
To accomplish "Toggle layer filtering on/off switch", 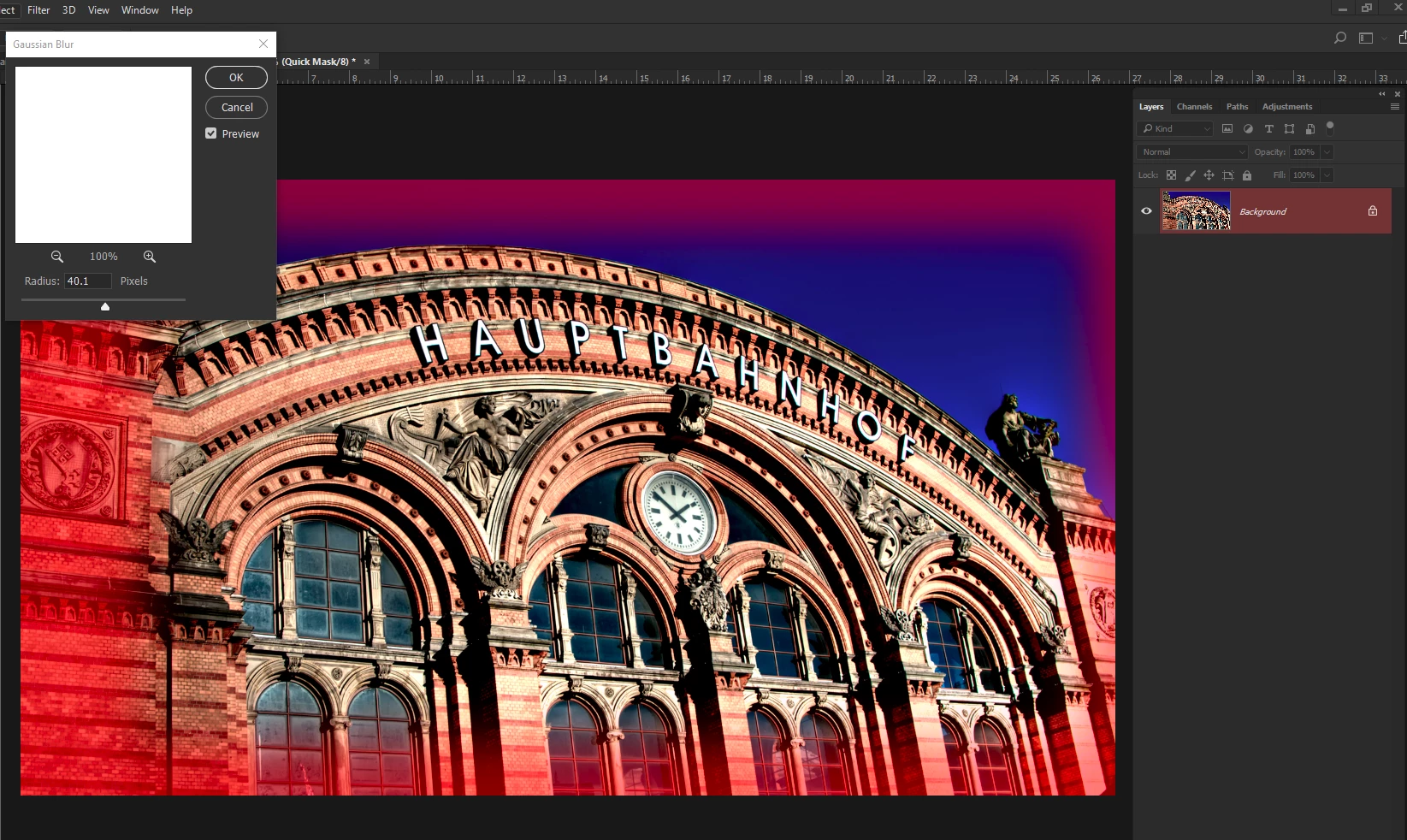I will coord(1330,128).
